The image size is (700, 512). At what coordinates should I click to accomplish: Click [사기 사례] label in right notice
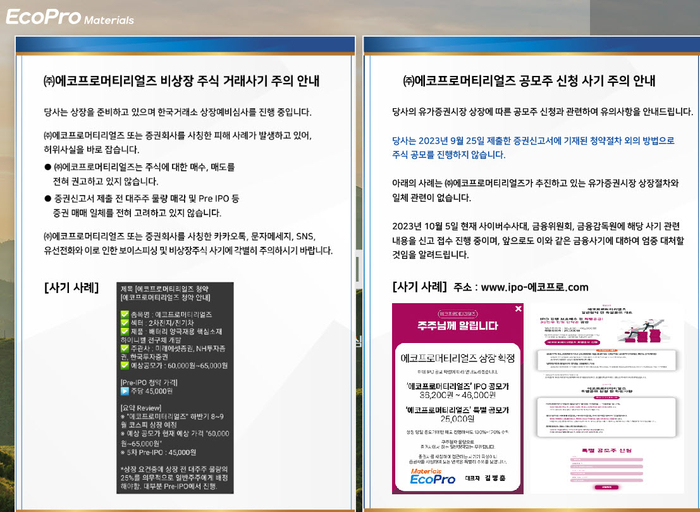[x=419, y=286]
